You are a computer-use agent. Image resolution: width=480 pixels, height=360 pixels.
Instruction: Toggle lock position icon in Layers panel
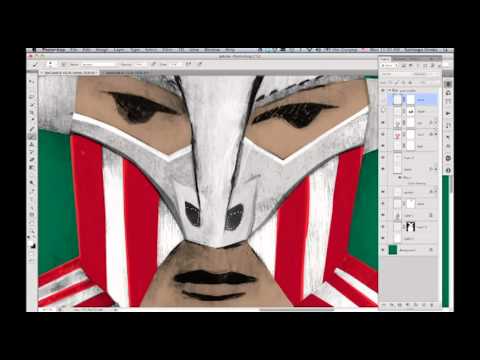404,82
